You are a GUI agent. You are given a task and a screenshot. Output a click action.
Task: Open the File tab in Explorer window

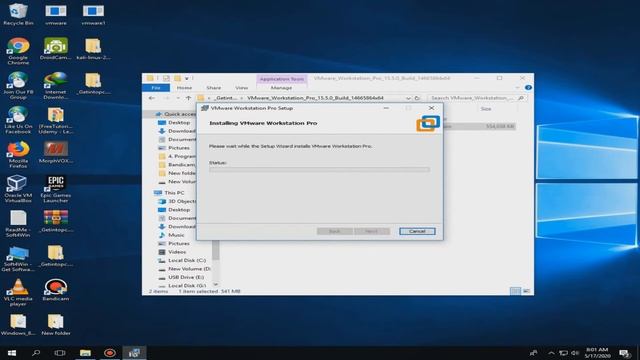(156, 88)
